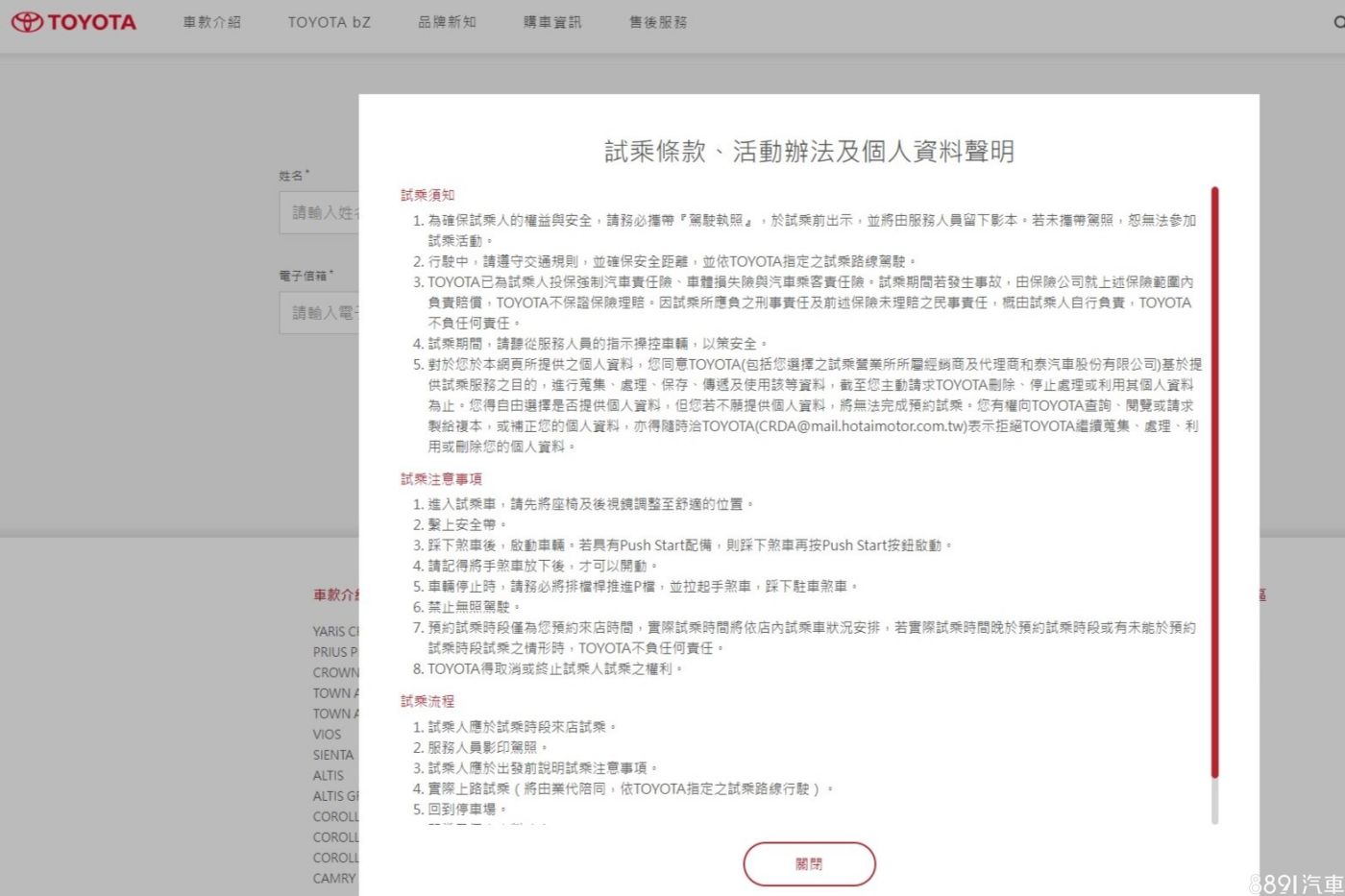Open the SIENTA footer link
The width and height of the screenshot is (1345, 896).
tap(333, 755)
